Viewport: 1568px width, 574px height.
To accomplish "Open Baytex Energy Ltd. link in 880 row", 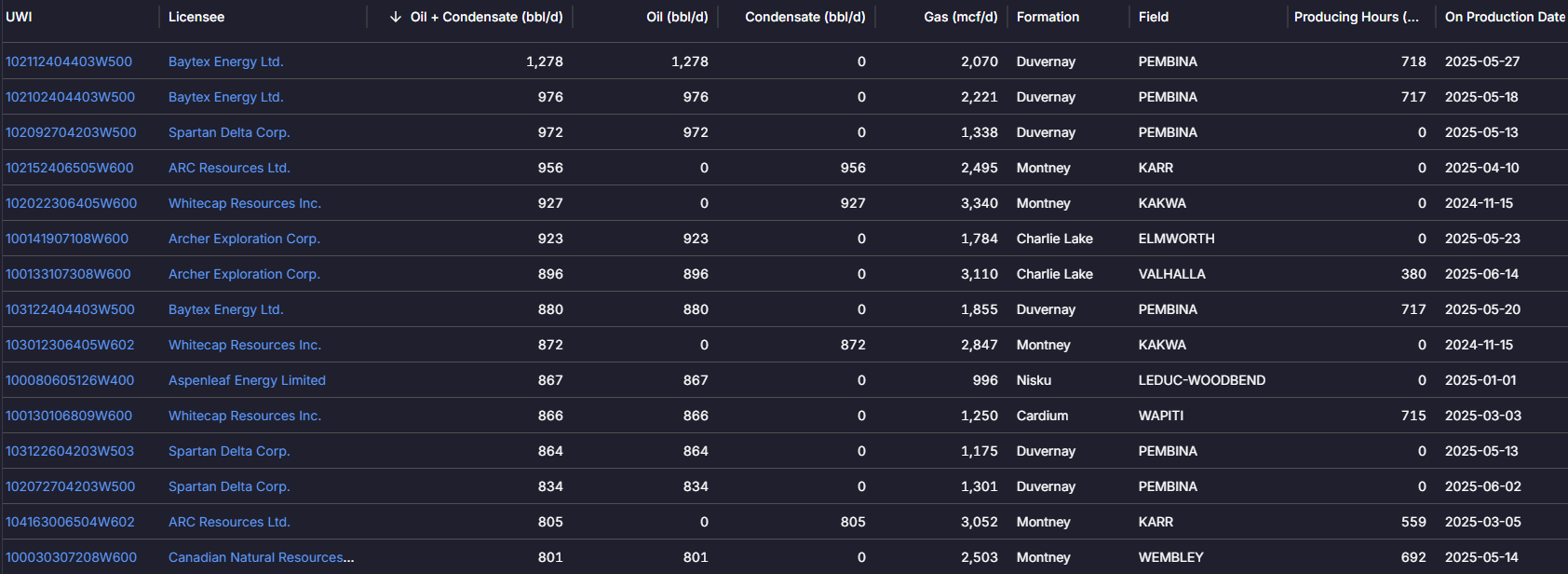I will [226, 309].
